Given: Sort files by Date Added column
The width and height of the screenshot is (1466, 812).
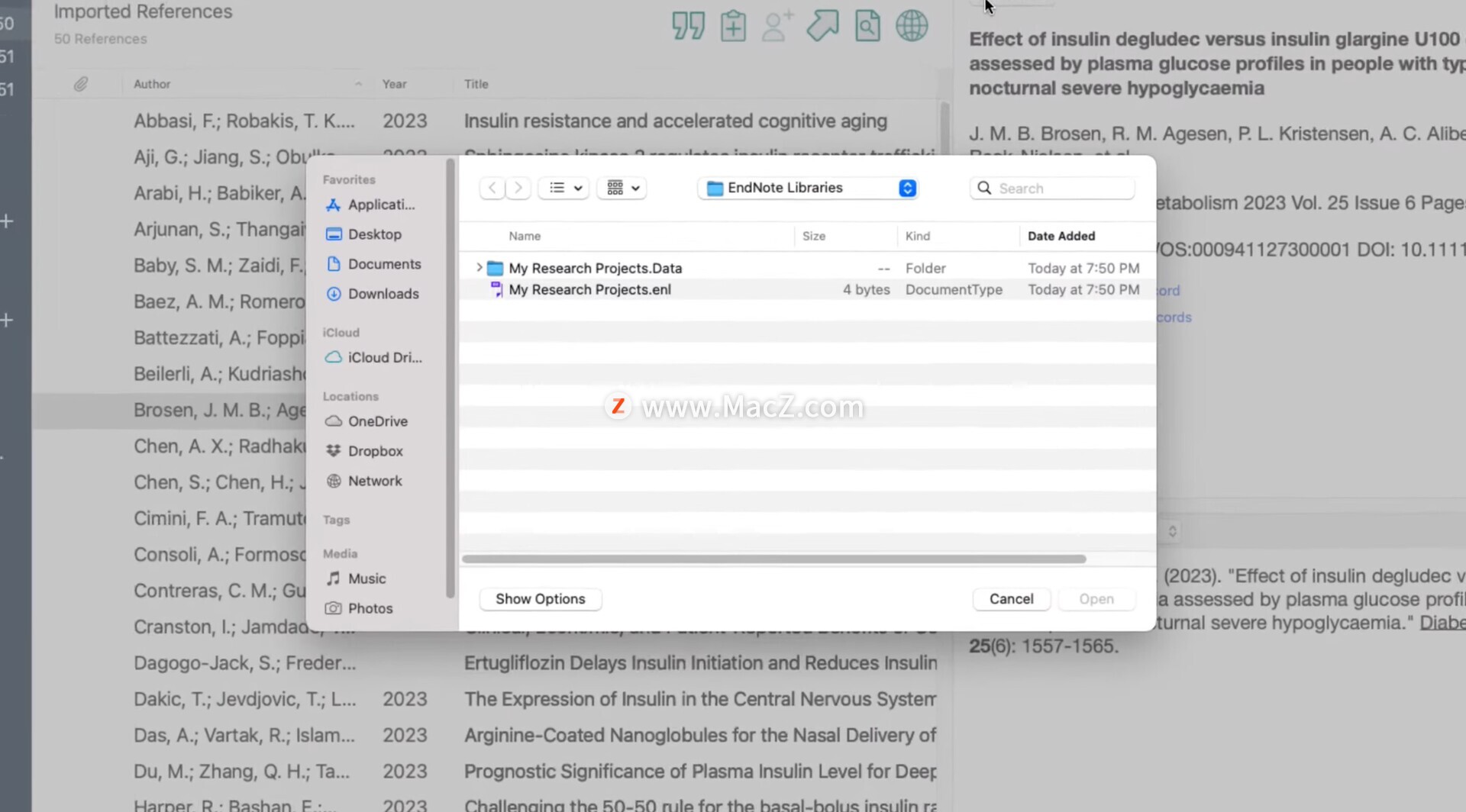Looking at the screenshot, I should point(1061,236).
